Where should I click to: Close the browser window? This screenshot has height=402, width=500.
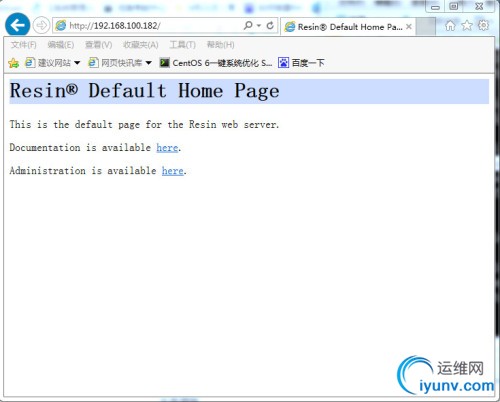coord(479,6)
